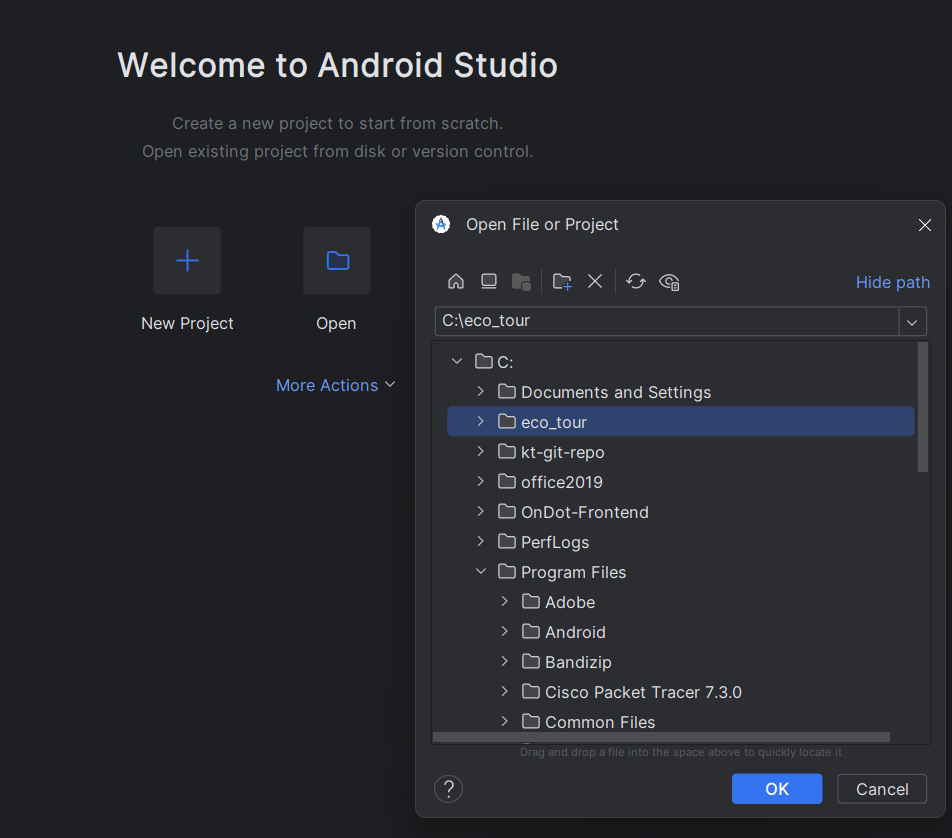952x838 pixels.
Task: Click the path field containing C:\eco_tour
Action: (x=667, y=321)
